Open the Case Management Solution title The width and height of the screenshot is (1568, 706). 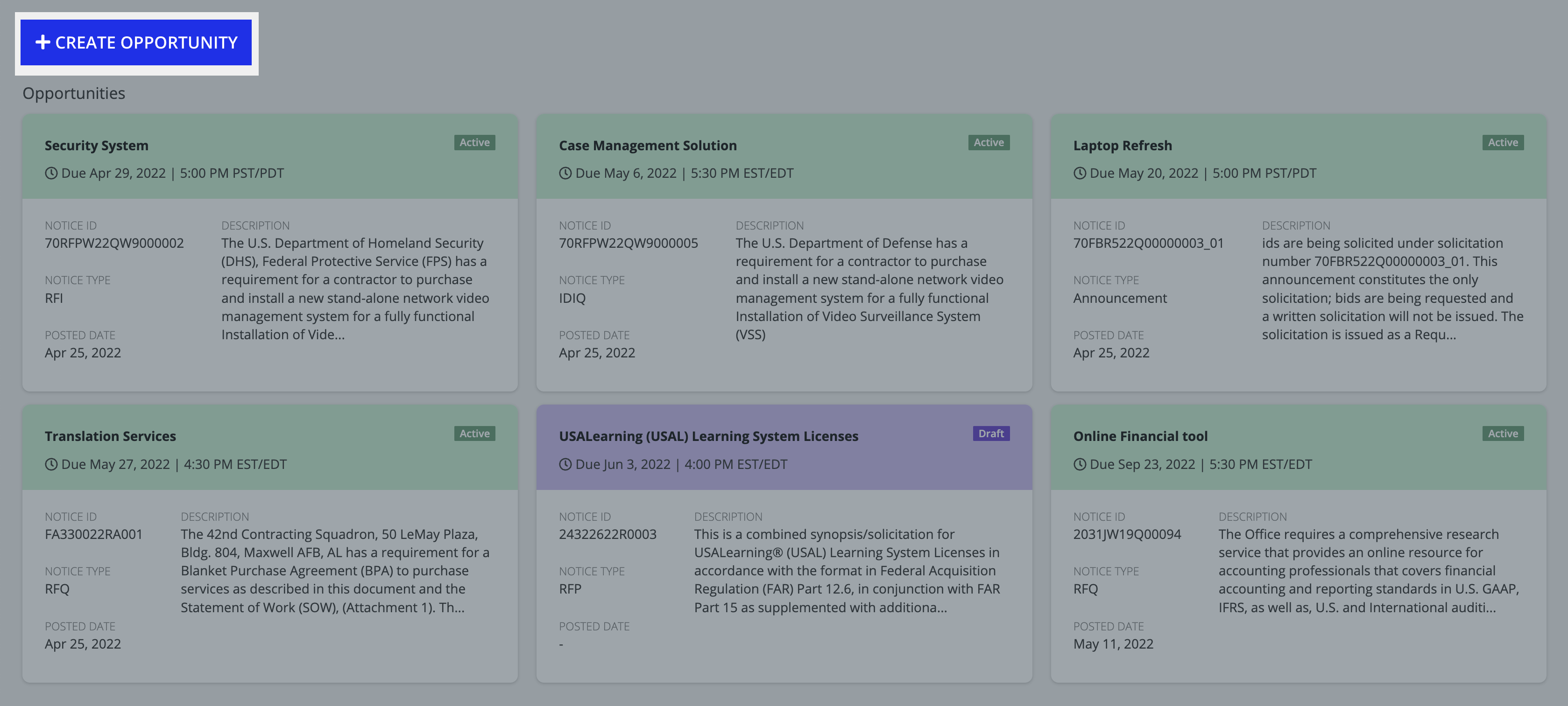[648, 145]
